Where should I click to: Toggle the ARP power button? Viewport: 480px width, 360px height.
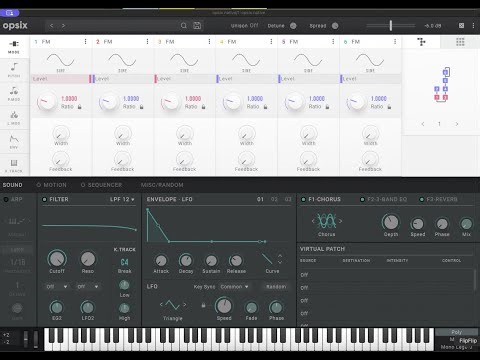tap(6, 199)
